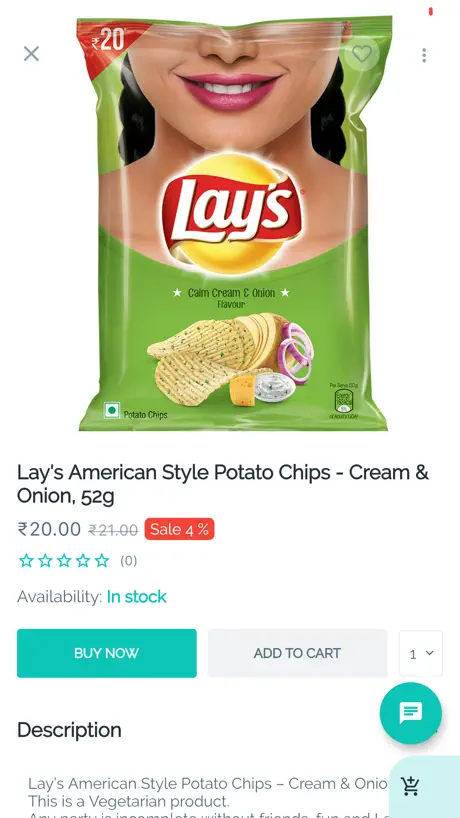Image resolution: width=460 pixels, height=818 pixels.
Task: Select the product title text
Action: tap(223, 484)
